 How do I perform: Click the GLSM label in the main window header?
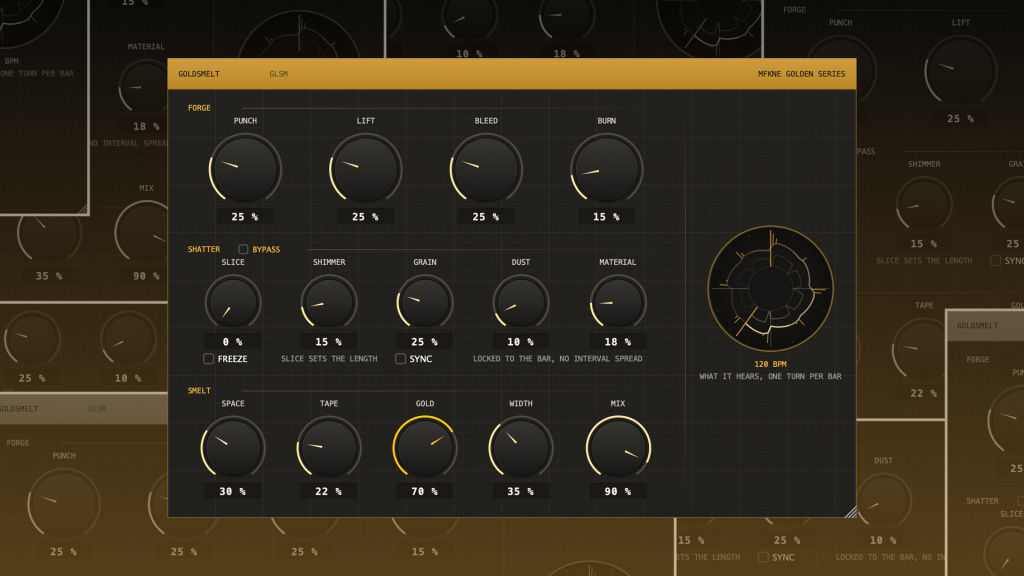(279, 74)
